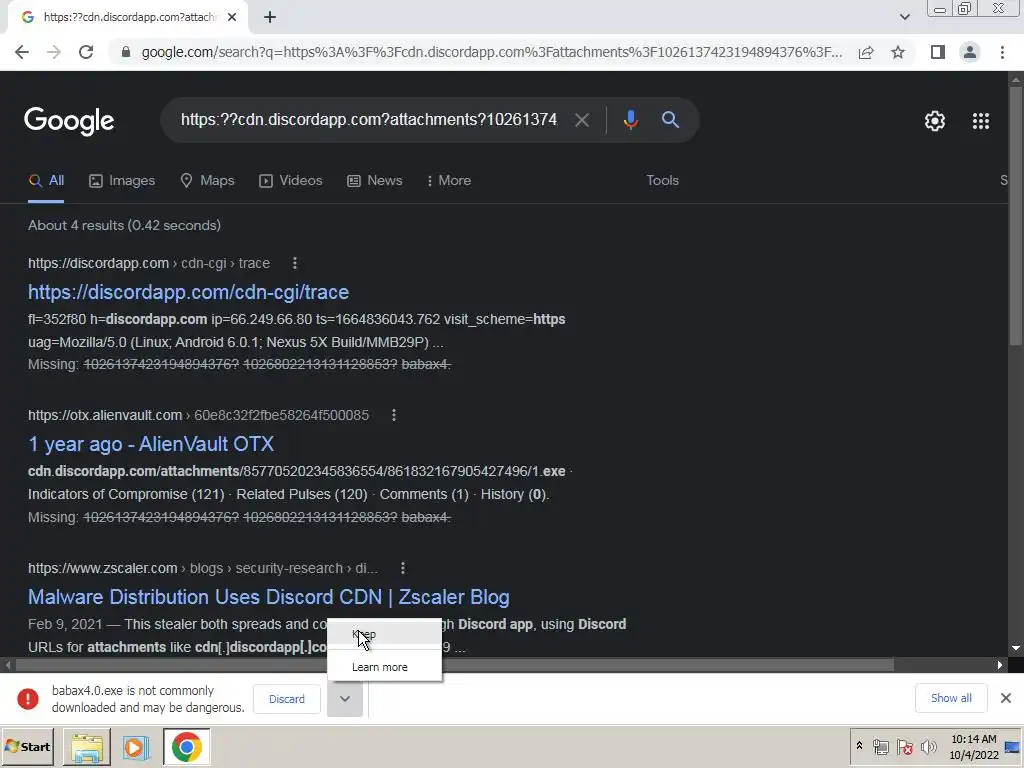Click inside the Google search field
This screenshot has width=1024, height=768.
[369, 120]
